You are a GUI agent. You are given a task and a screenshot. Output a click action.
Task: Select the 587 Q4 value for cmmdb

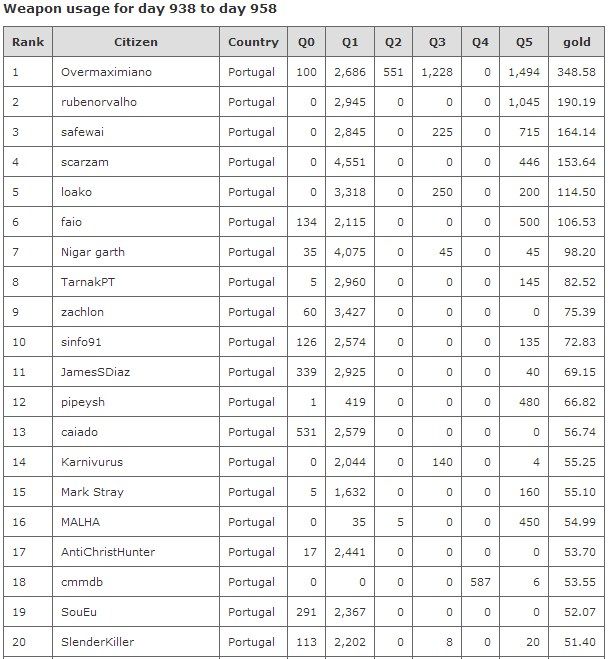[x=480, y=582]
